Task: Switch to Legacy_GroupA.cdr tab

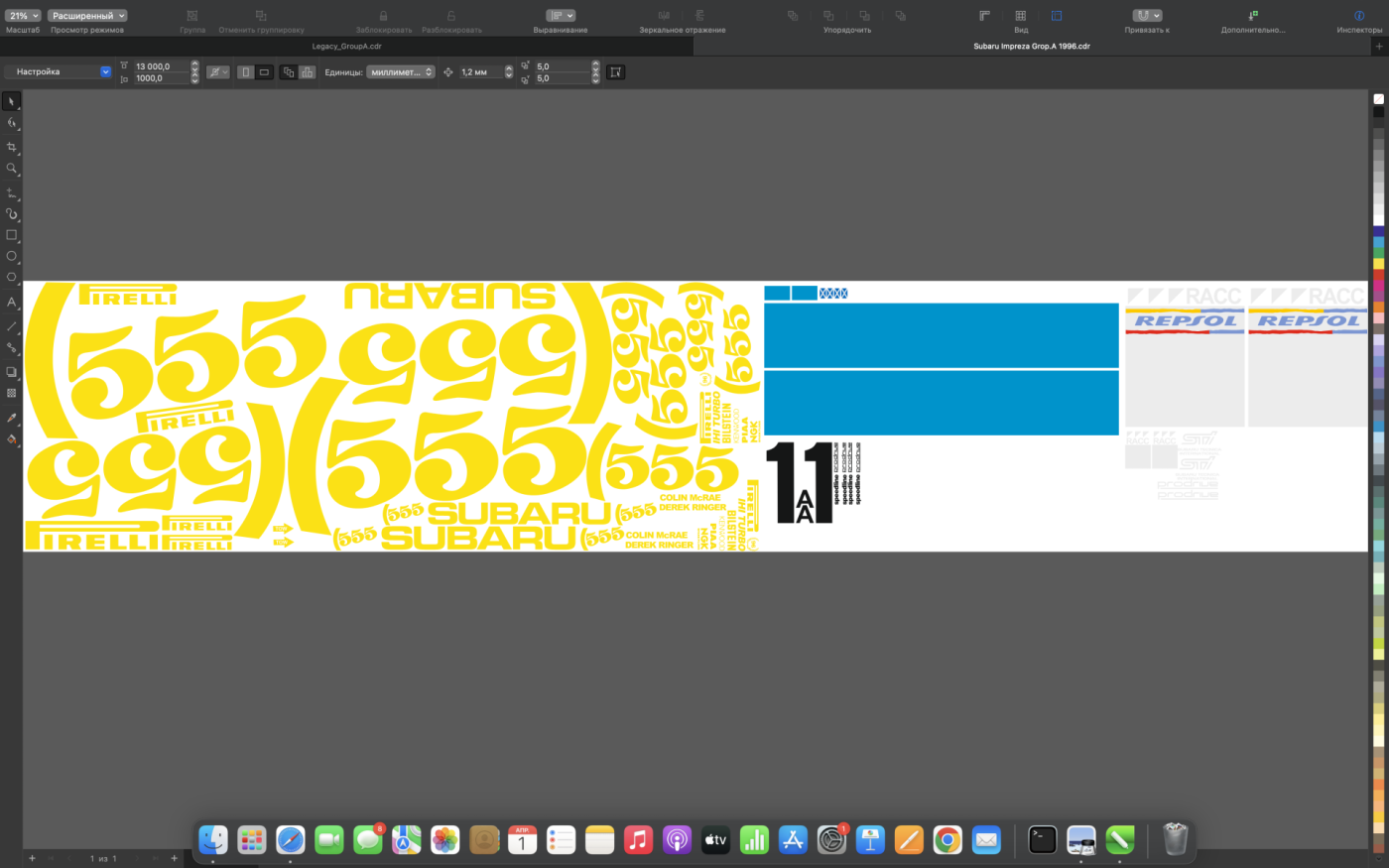Action: click(346, 47)
